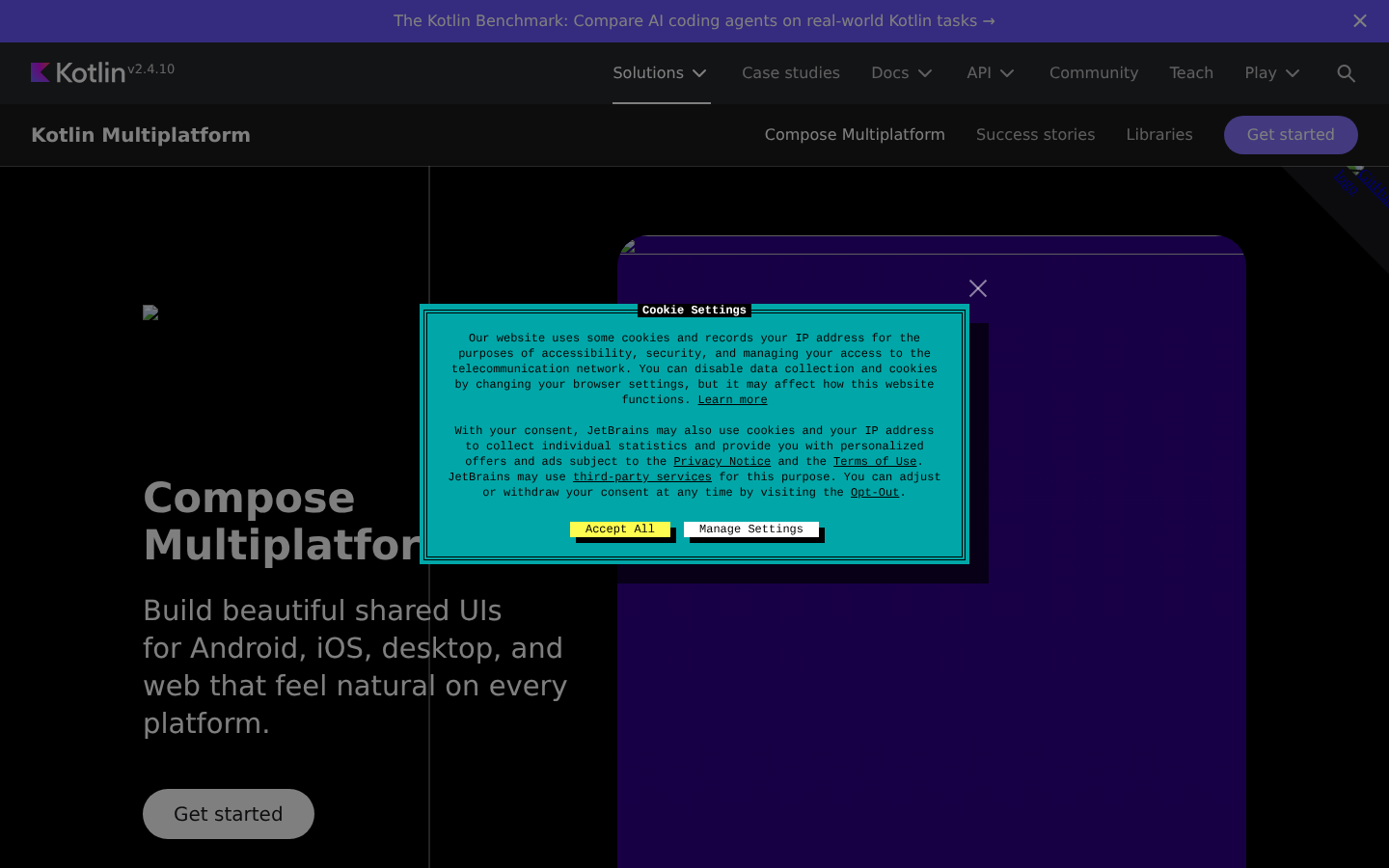Open the Terms of Use link
The height and width of the screenshot is (868, 1389).
coord(875,462)
